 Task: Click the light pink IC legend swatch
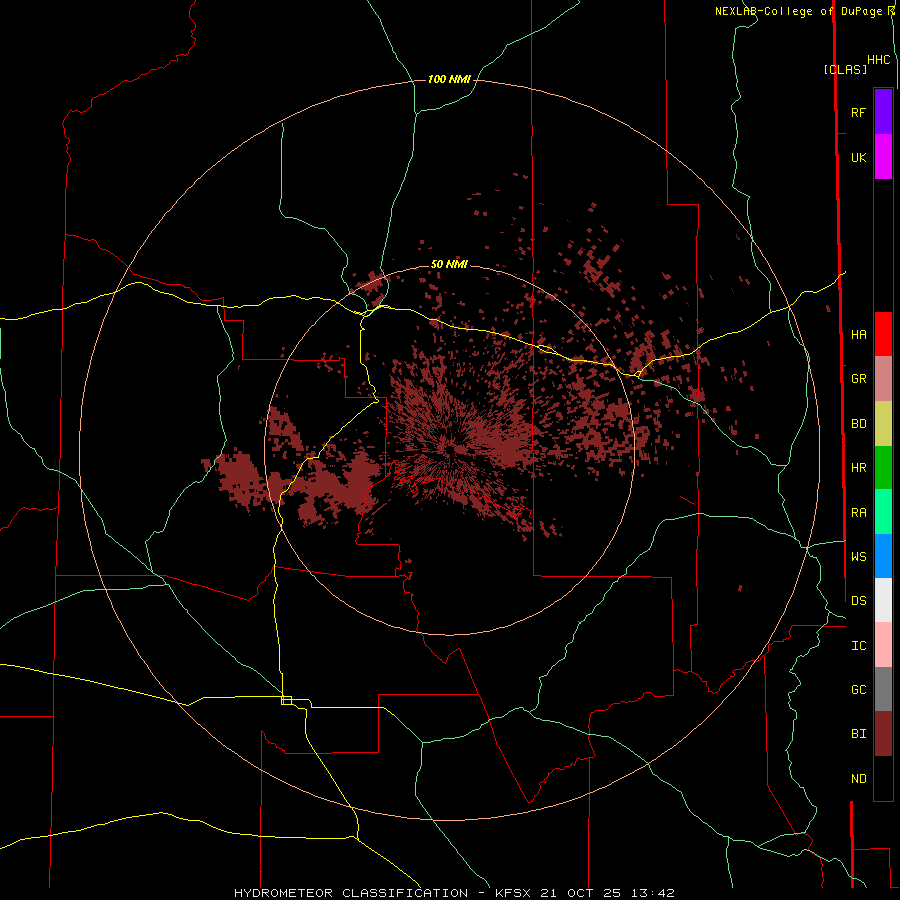[x=883, y=645]
